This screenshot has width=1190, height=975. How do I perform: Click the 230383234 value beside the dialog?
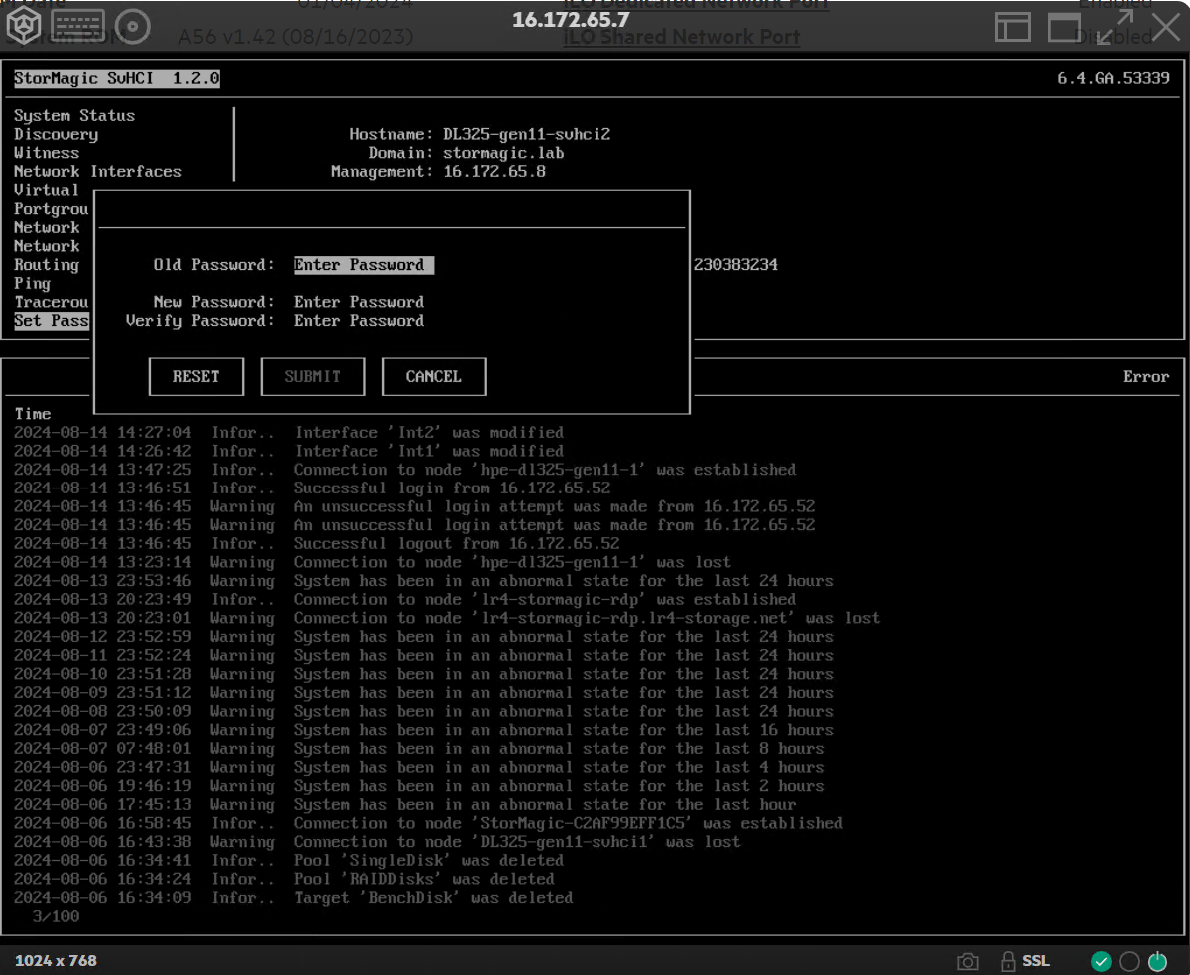[735, 265]
